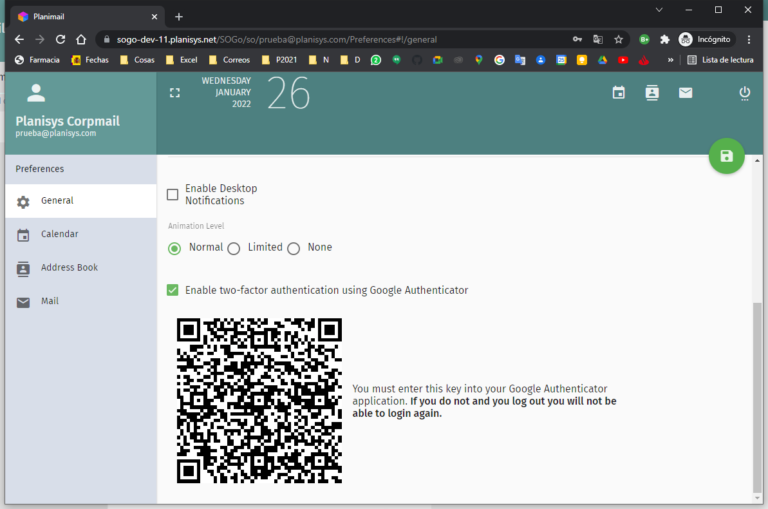
Task: Enable Desktop Notifications checkbox
Action: (x=173, y=194)
